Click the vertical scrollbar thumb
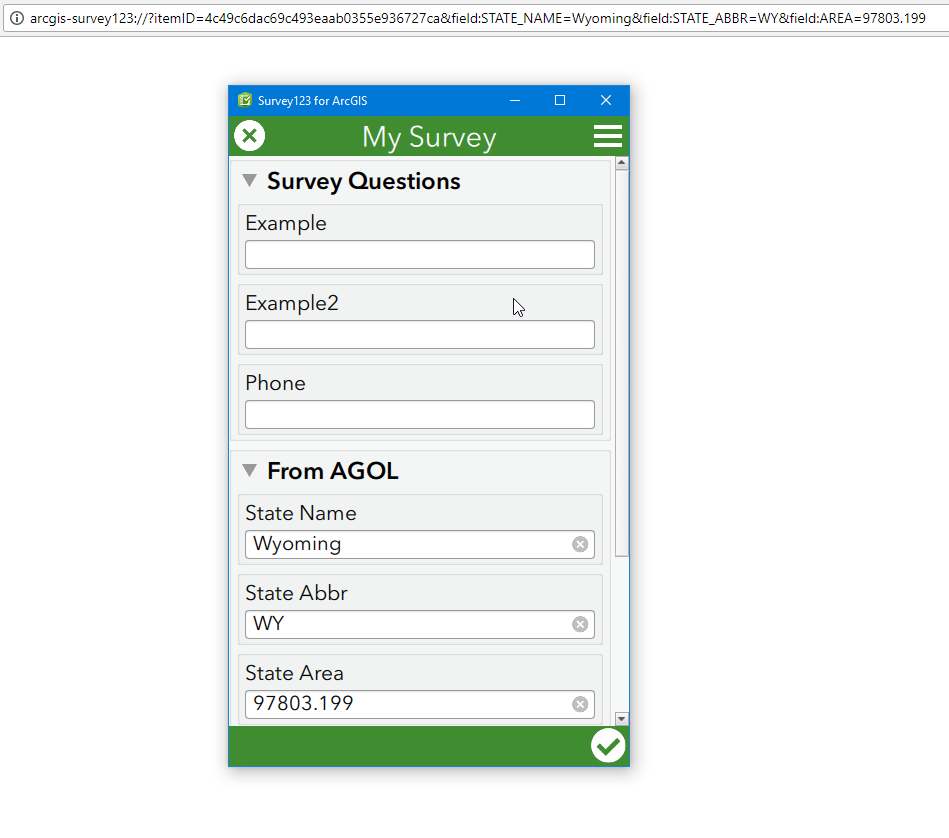The image size is (949, 838). (x=621, y=363)
